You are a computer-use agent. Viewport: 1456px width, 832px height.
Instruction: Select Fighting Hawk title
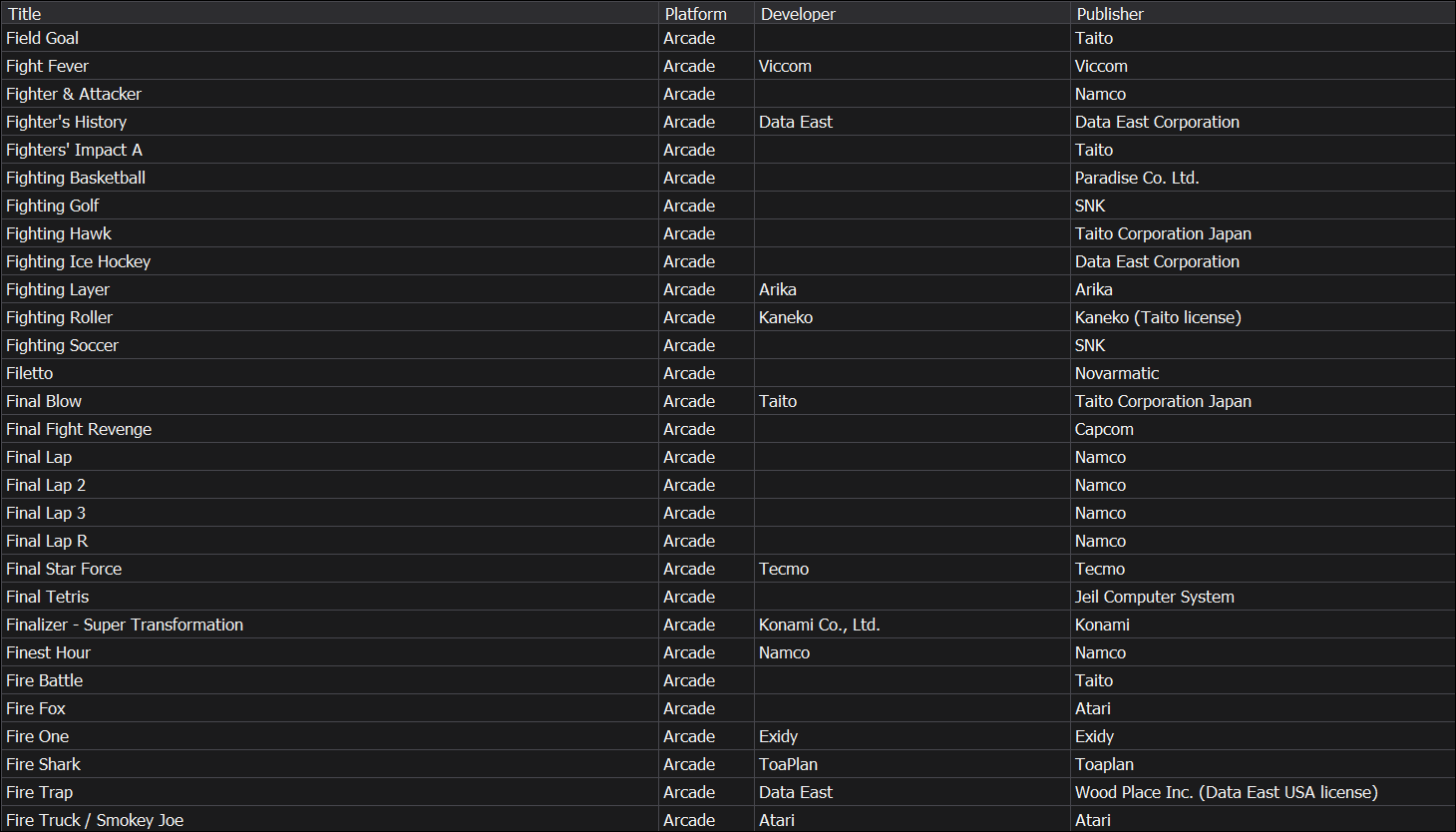(x=59, y=233)
